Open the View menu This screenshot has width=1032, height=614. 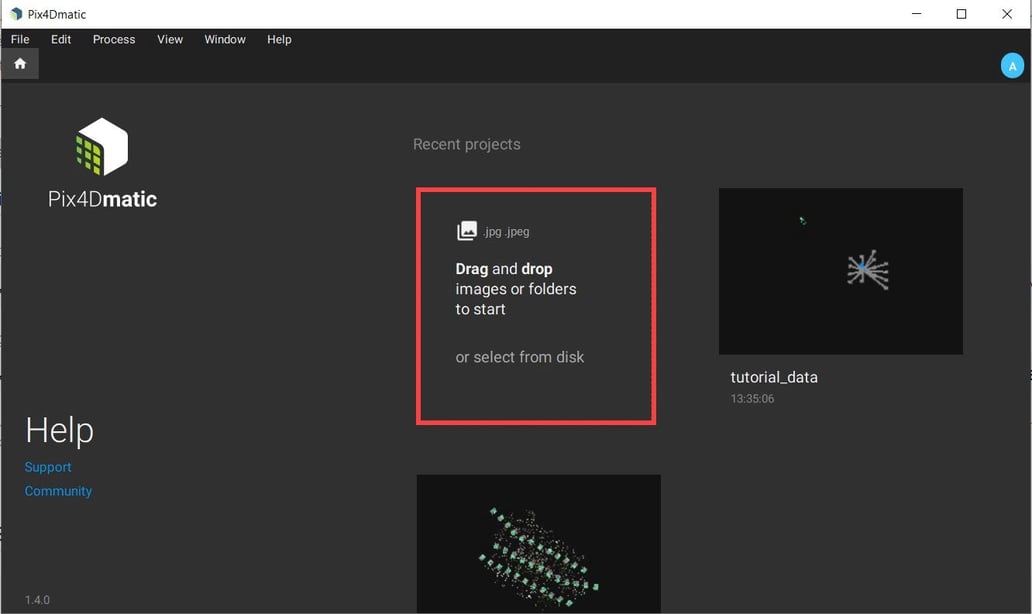tap(170, 39)
